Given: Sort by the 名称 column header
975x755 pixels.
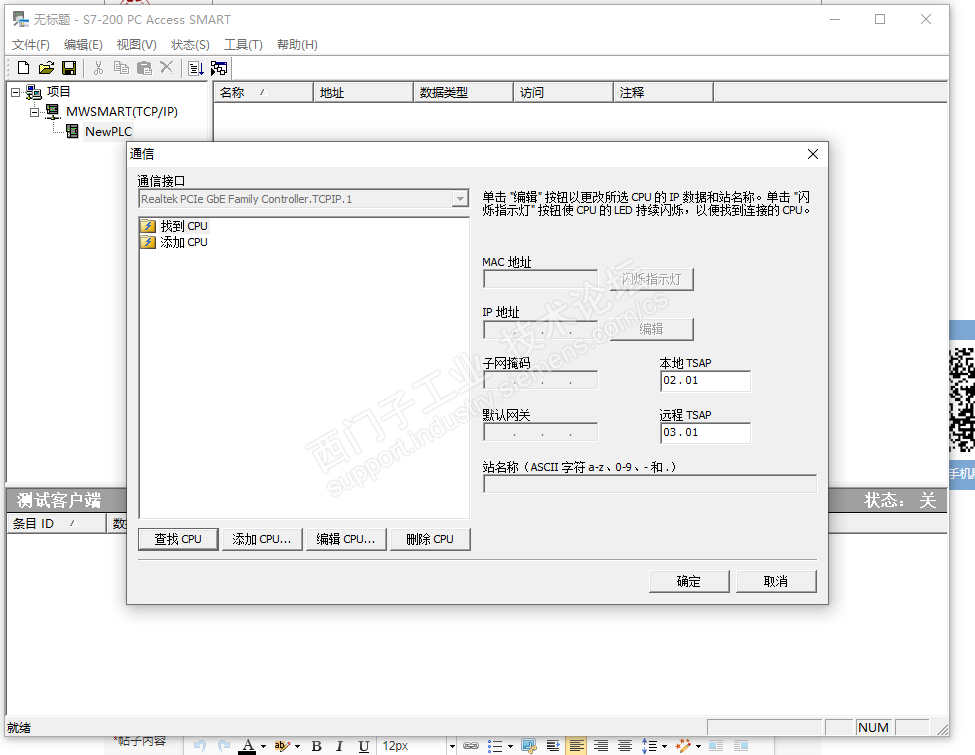Looking at the screenshot, I should pos(263,93).
